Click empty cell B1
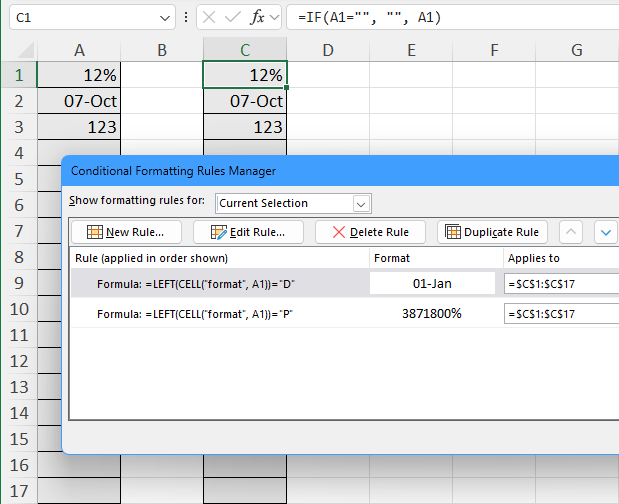This screenshot has width=619, height=504. 162,75
